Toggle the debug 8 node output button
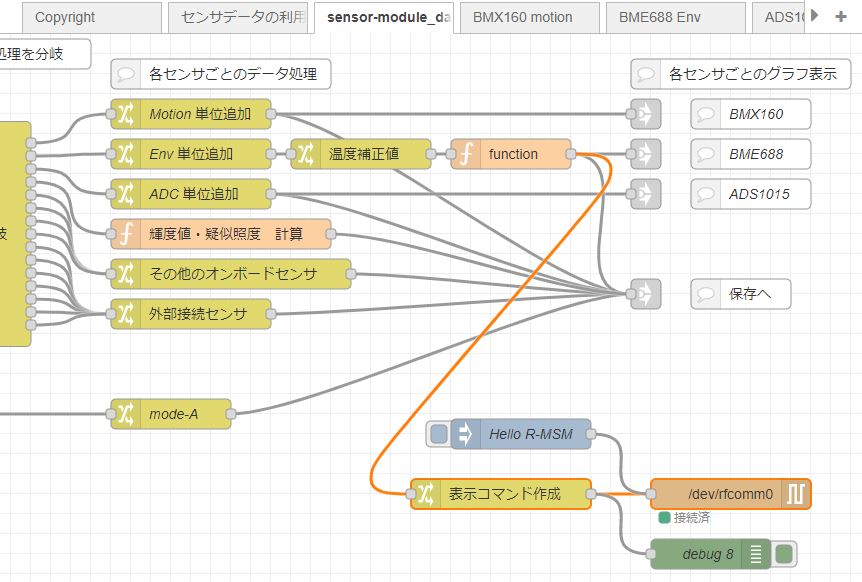The width and height of the screenshot is (862, 582). 785,554
